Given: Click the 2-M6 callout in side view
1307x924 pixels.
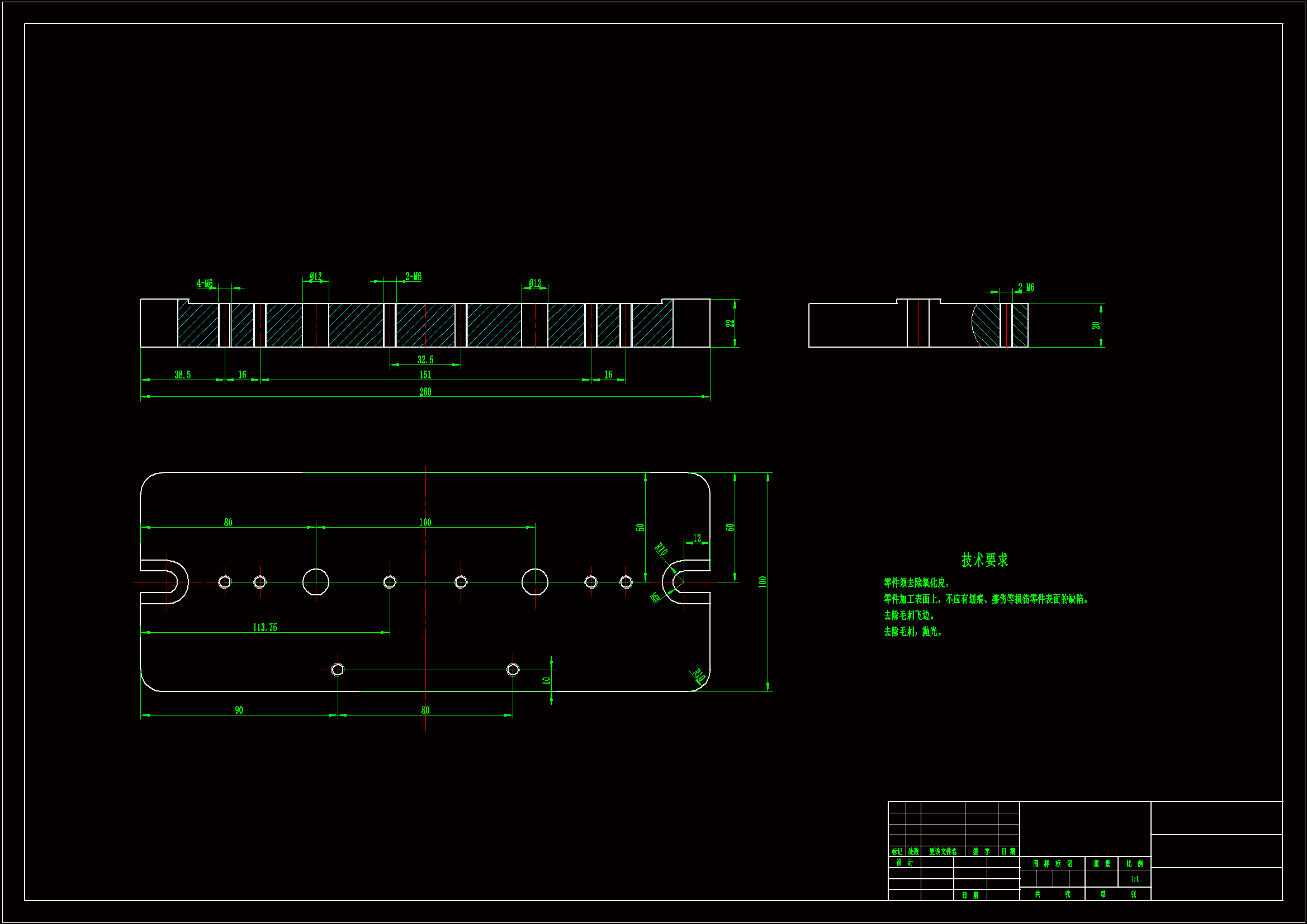Looking at the screenshot, I should (1026, 288).
